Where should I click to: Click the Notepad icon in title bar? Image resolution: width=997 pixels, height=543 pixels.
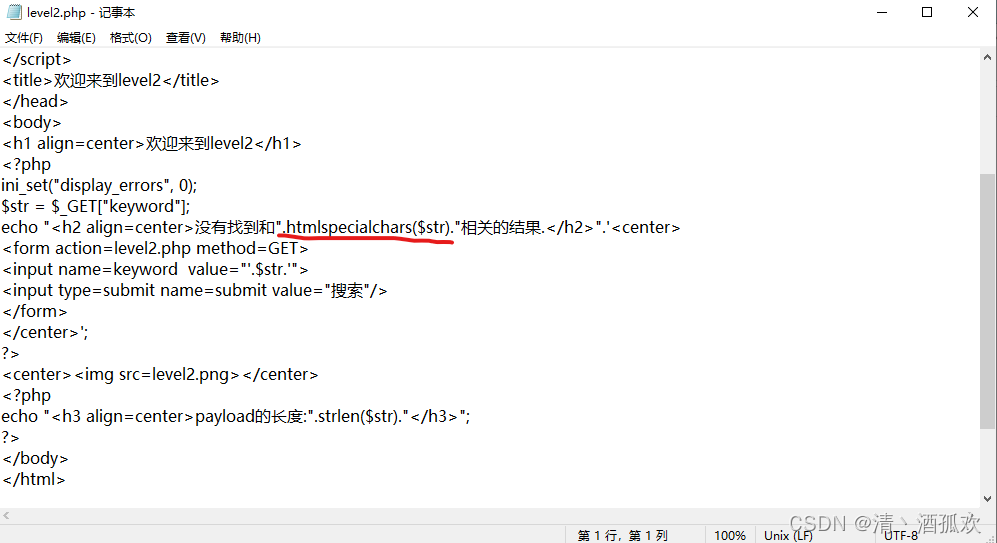click(14, 12)
